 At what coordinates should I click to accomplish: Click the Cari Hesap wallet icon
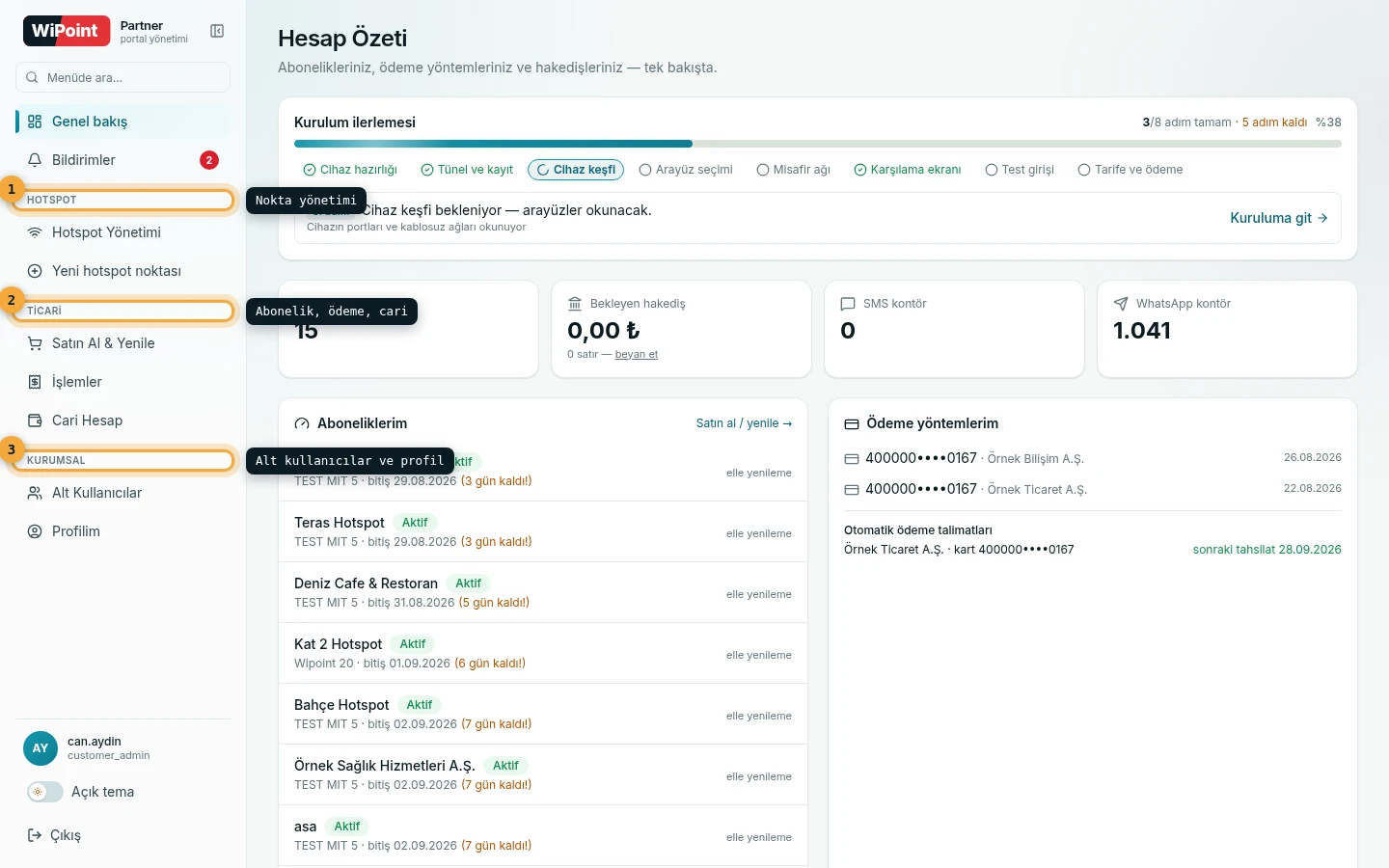click(x=35, y=420)
